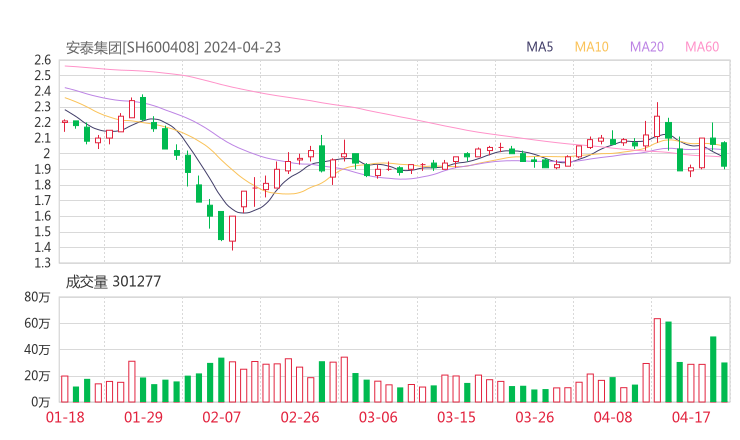Viewport: 740px width, 440px height.
Task: Click the MA5 legend label
Action: tap(539, 47)
